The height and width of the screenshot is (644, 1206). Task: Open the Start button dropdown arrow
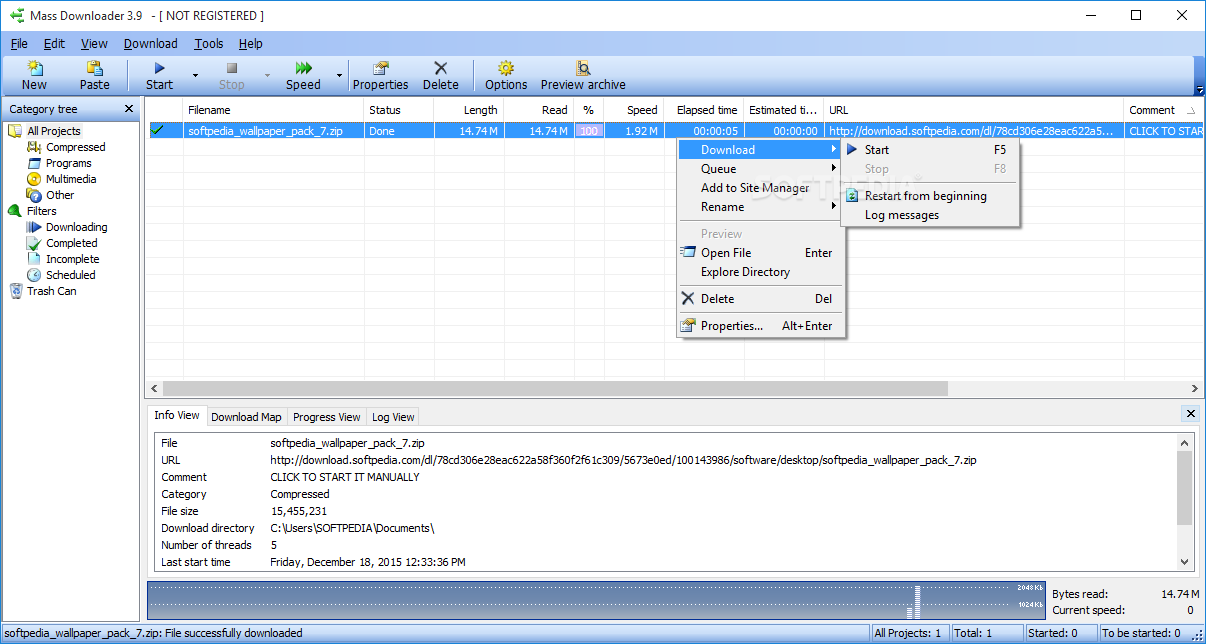[195, 75]
